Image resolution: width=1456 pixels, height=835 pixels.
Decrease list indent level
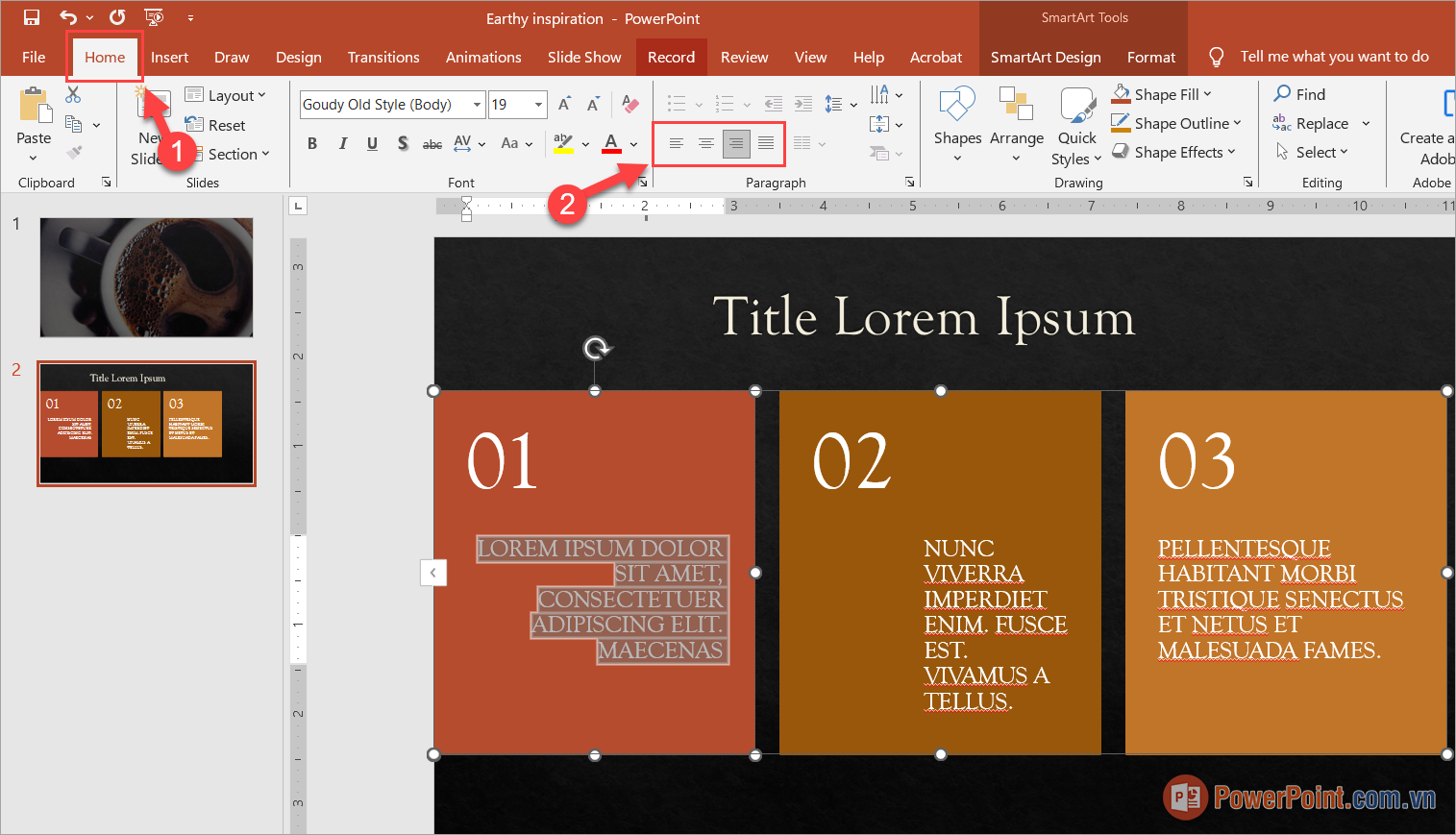(x=773, y=104)
